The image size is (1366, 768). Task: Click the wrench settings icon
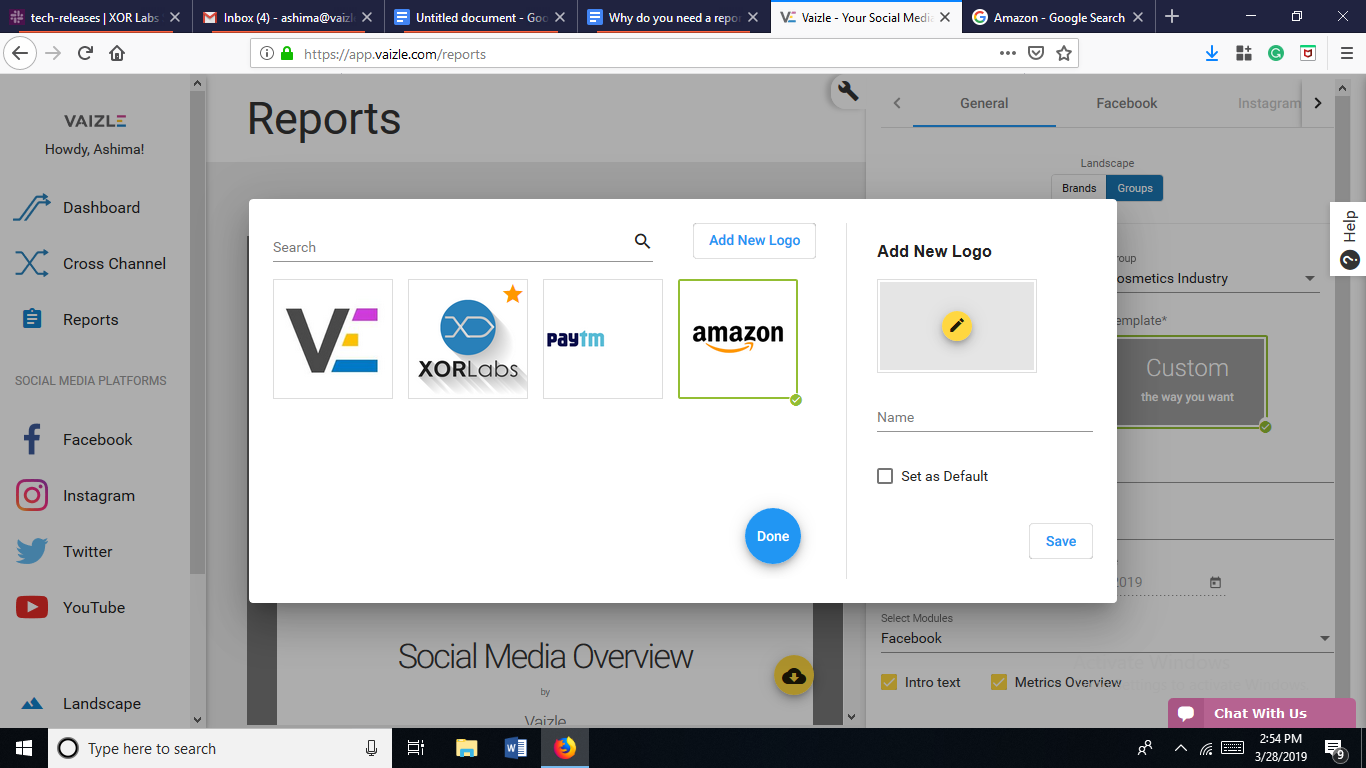point(848,92)
